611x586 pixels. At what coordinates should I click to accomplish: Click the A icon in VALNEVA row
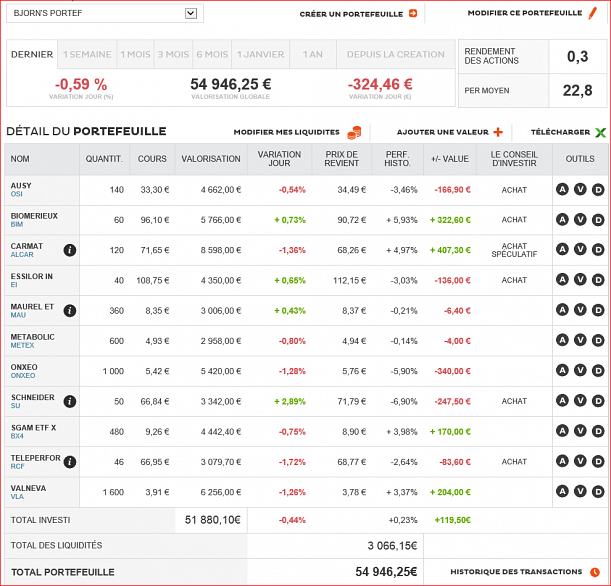[562, 491]
